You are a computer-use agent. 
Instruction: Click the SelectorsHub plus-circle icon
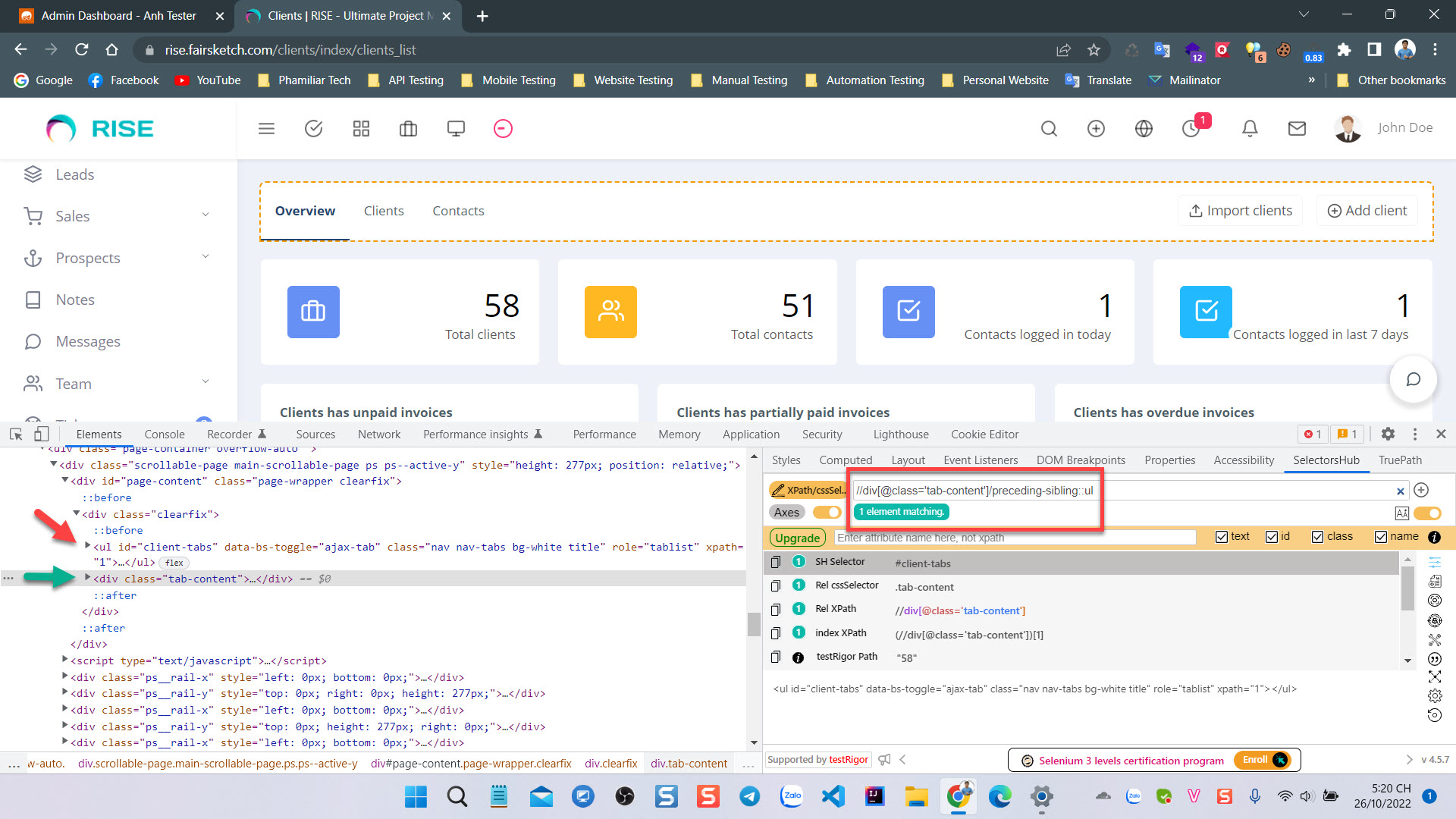click(1421, 490)
